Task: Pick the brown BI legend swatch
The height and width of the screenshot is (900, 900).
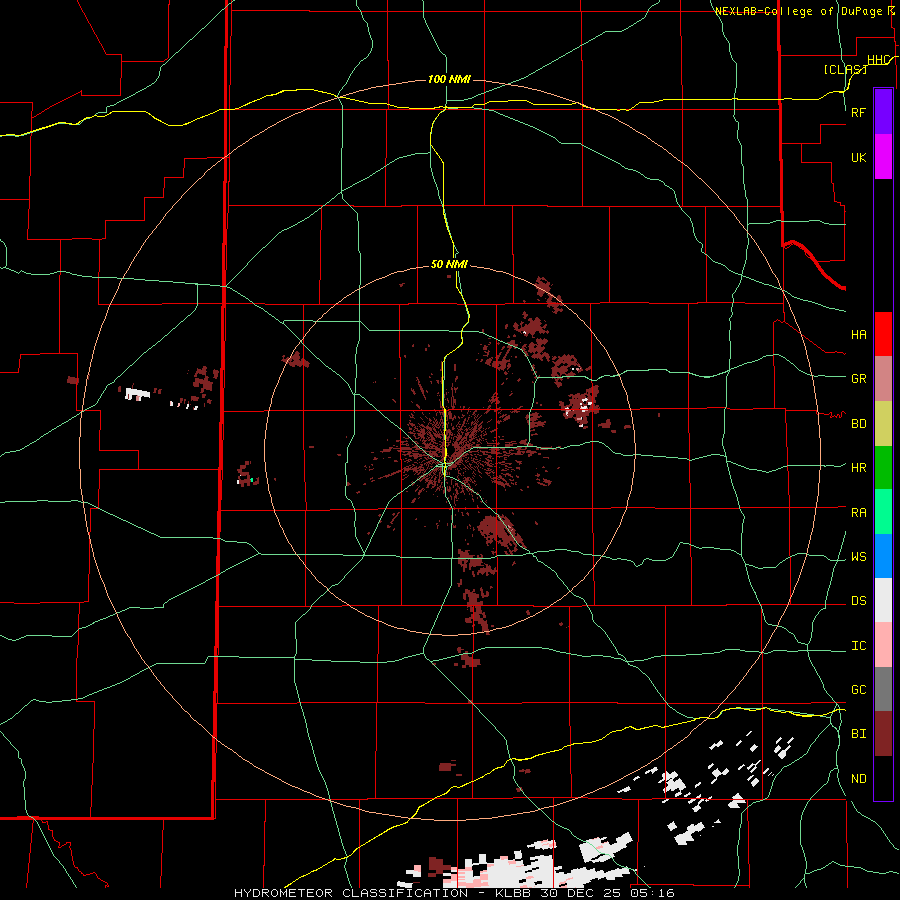Action: coord(883,734)
